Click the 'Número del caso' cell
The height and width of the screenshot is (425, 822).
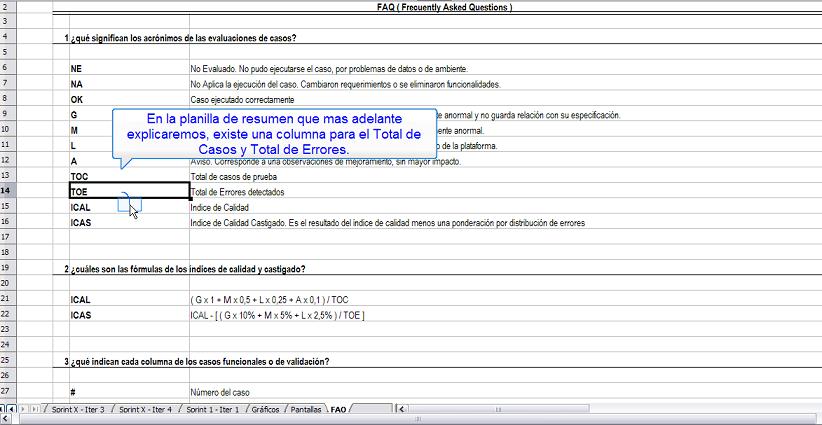click(220, 392)
